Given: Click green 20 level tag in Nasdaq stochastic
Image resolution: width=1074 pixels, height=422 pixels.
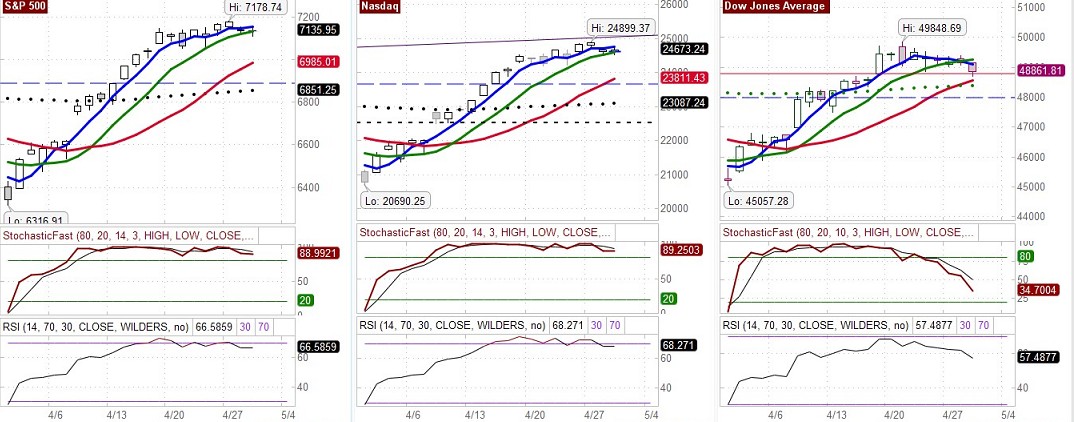Looking at the screenshot, I should (669, 299).
